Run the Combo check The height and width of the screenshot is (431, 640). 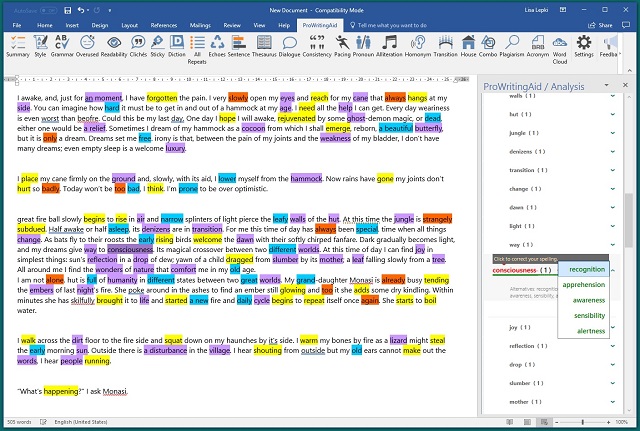(488, 46)
